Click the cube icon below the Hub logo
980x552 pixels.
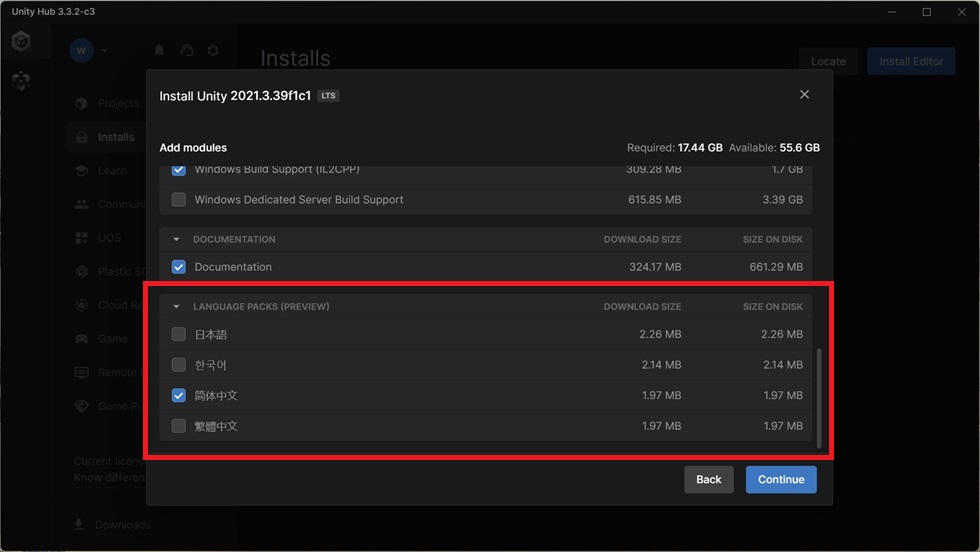(21, 80)
